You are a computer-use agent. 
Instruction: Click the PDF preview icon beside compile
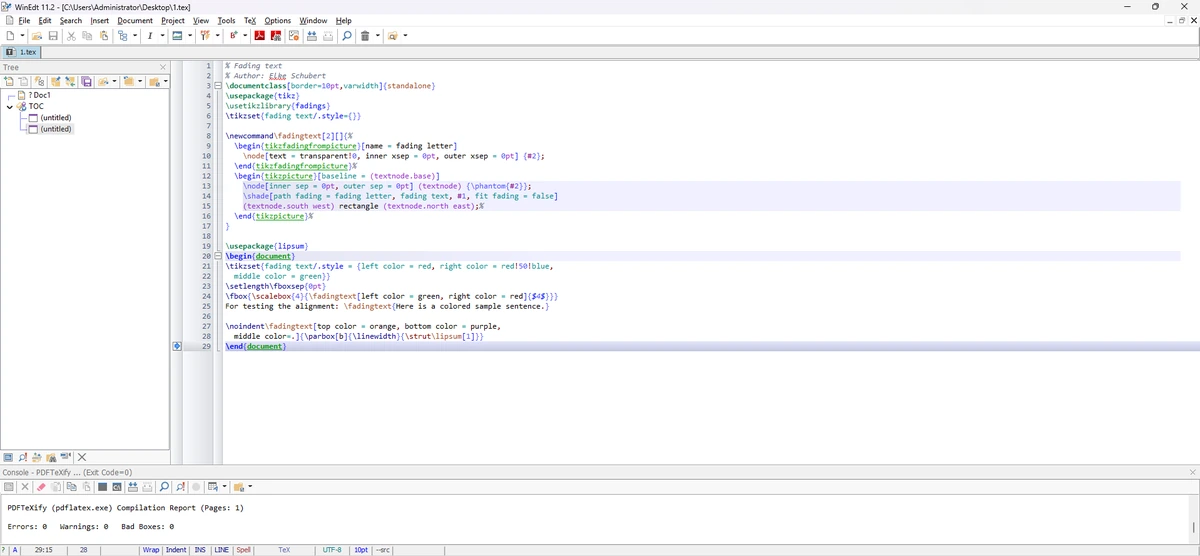(276, 36)
